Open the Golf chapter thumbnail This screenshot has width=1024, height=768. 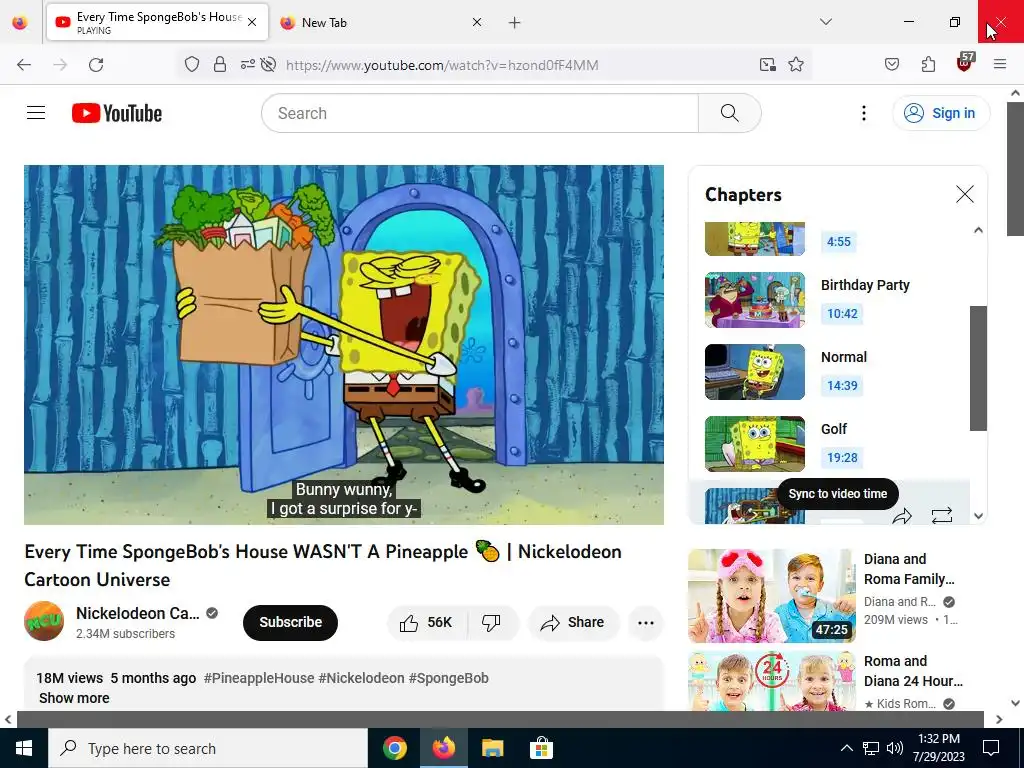pyautogui.click(x=754, y=443)
